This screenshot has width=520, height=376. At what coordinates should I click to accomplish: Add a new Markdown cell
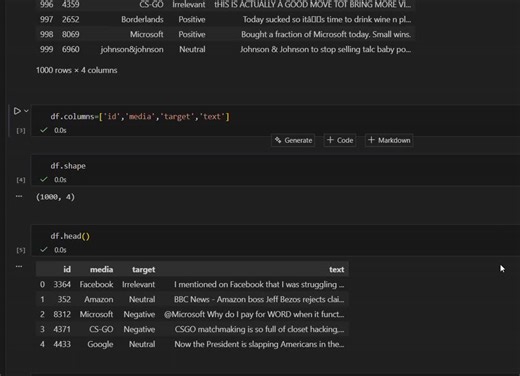[389, 140]
